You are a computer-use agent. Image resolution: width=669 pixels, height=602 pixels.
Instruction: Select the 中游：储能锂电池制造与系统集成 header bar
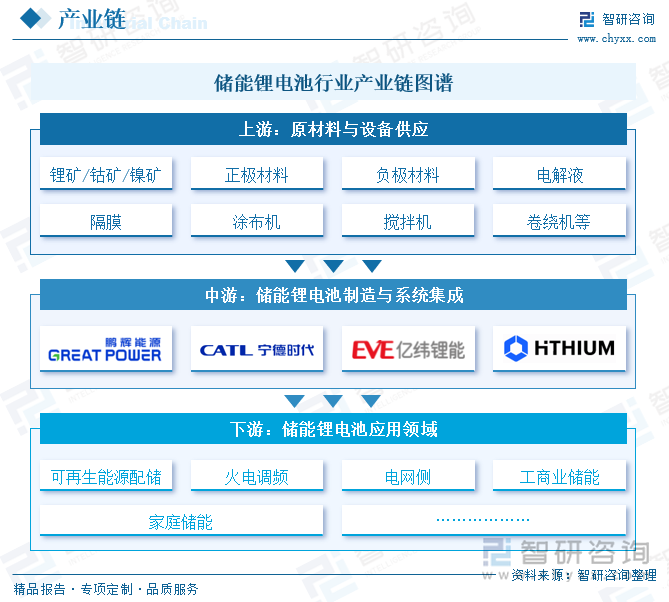click(333, 295)
